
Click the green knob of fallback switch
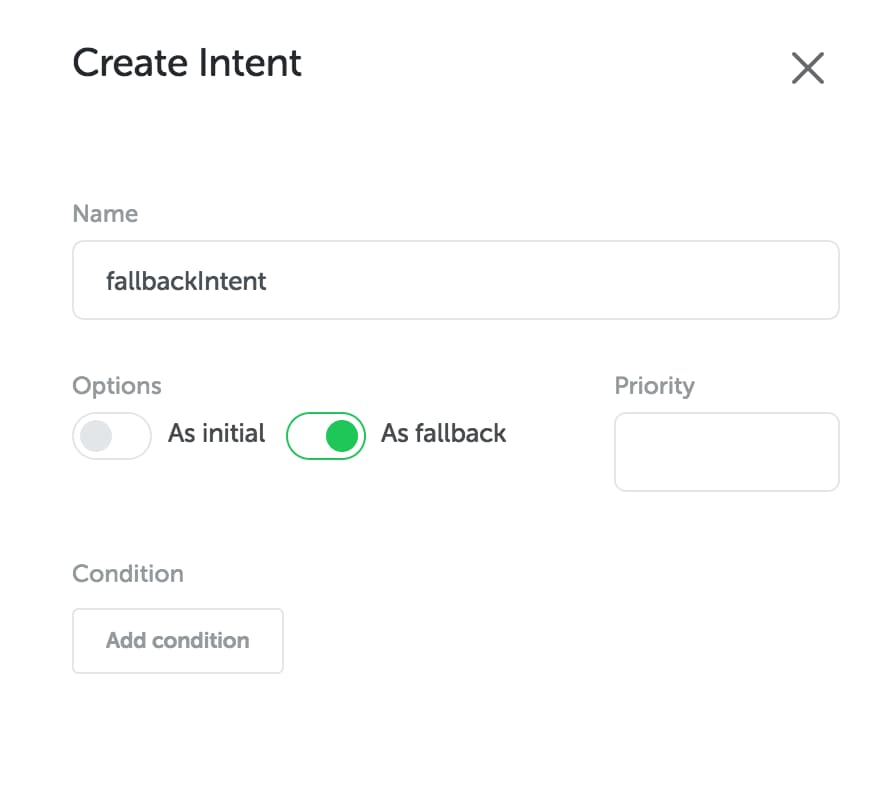point(342,436)
